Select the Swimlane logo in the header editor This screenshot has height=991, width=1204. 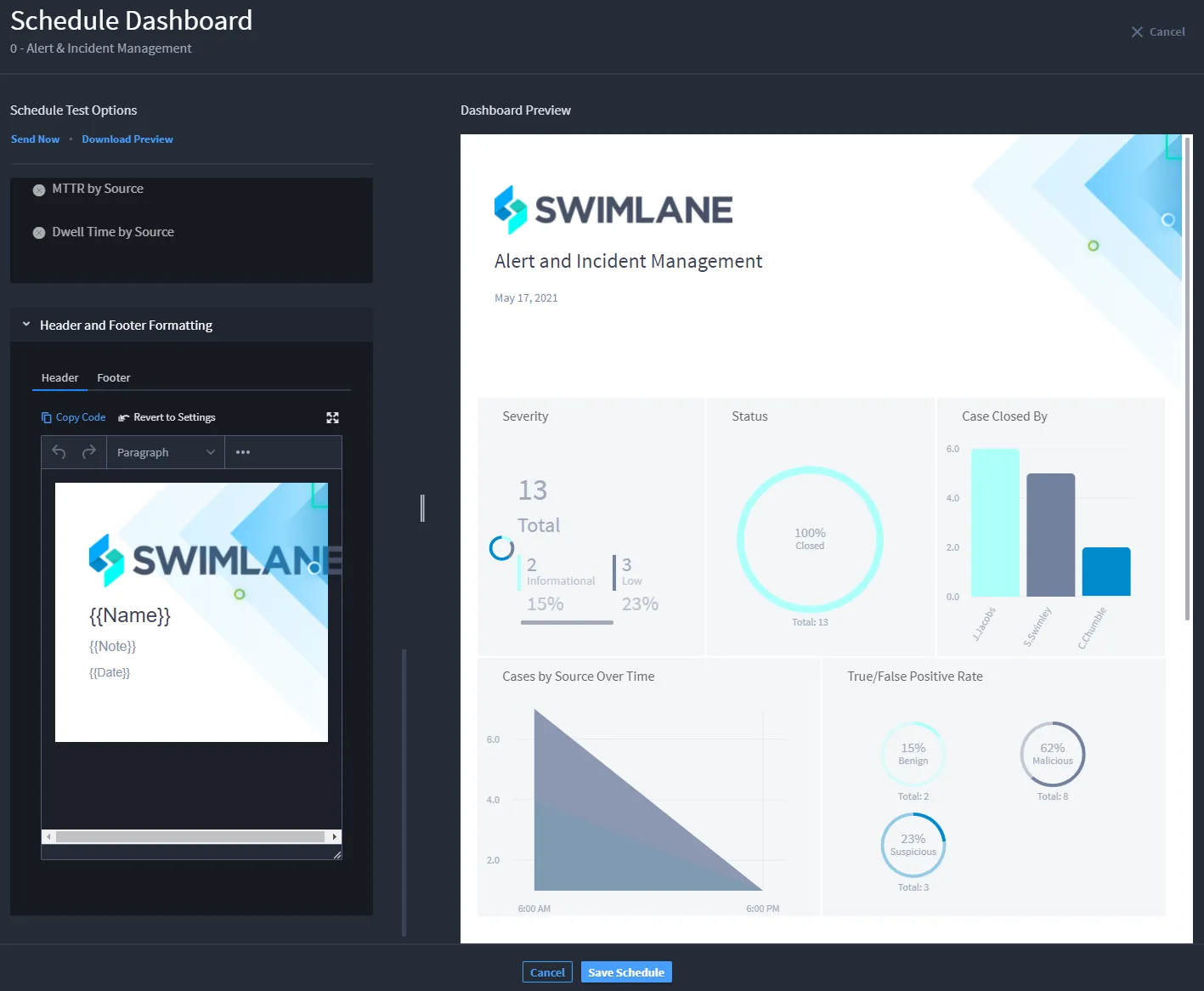(216, 560)
